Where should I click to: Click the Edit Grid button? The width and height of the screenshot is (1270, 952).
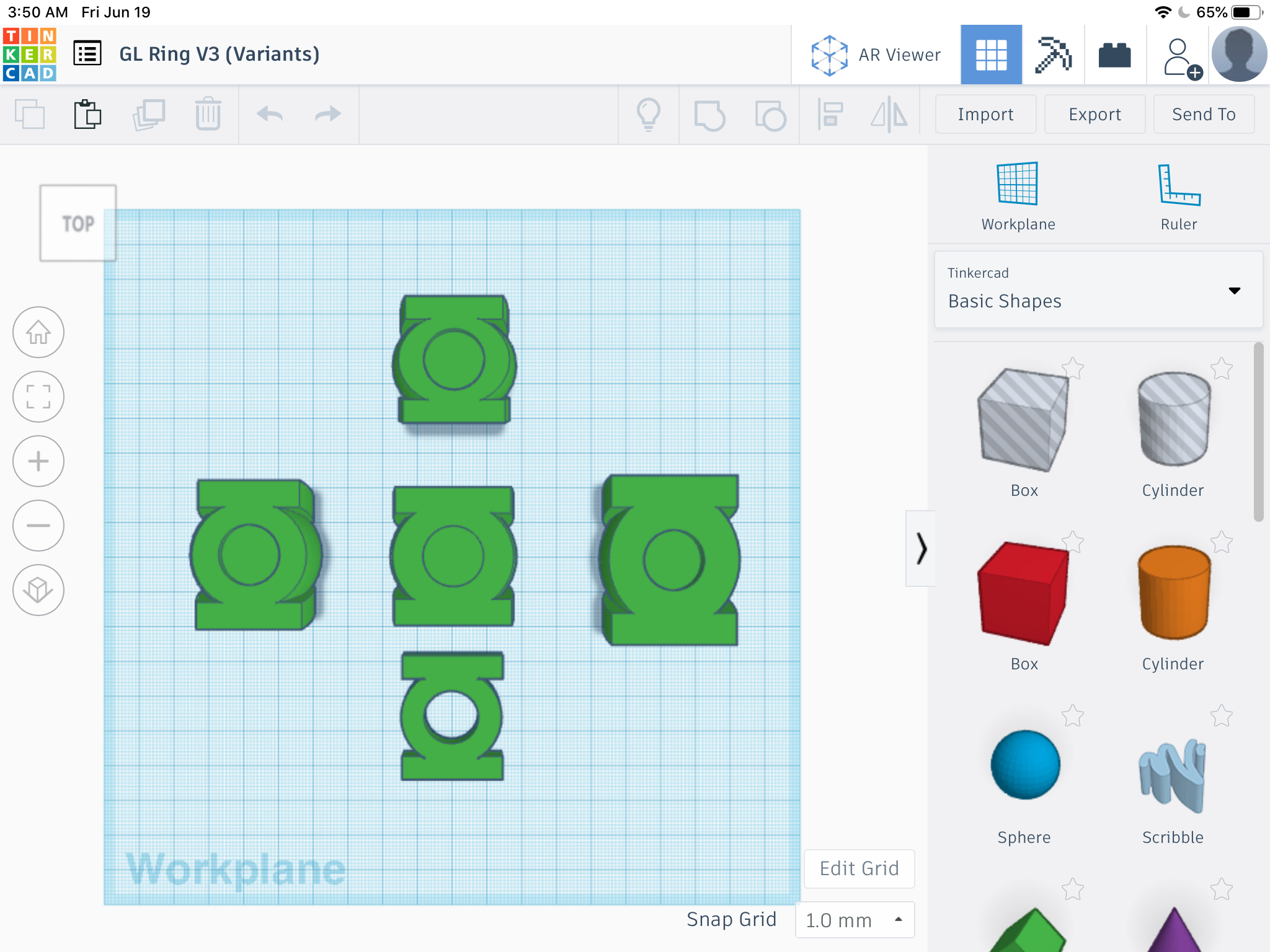859,868
